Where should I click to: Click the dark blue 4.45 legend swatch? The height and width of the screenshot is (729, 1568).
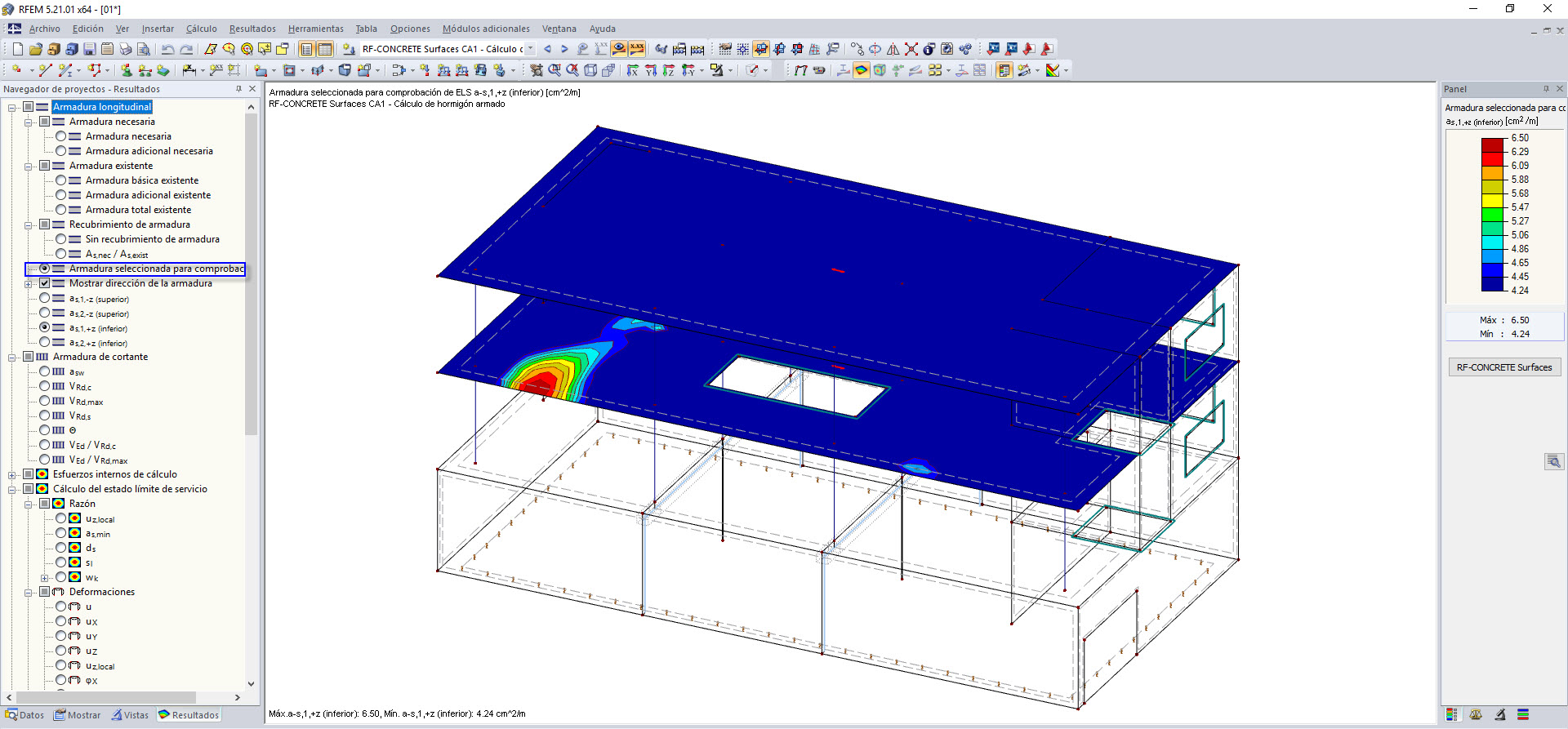click(1493, 283)
